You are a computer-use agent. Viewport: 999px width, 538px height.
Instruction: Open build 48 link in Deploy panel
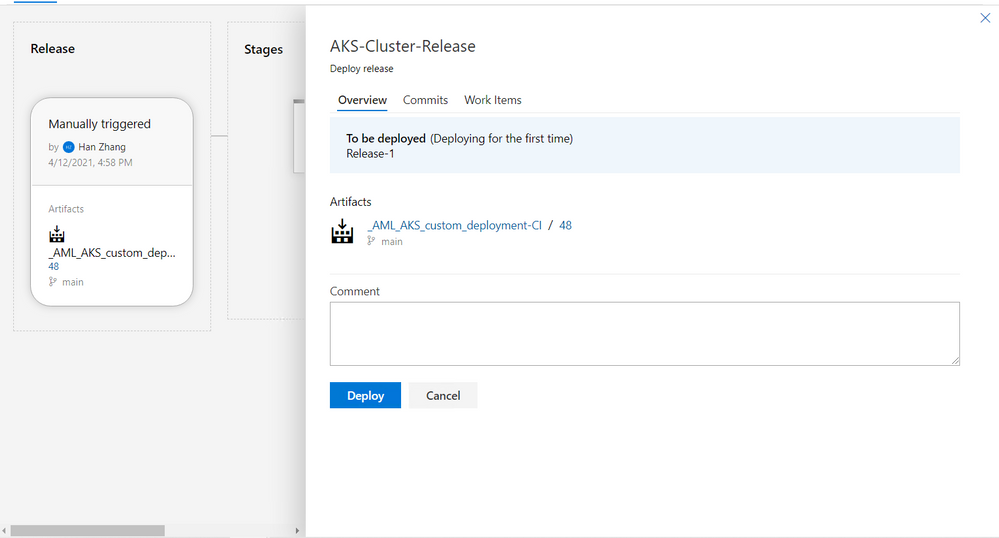565,225
